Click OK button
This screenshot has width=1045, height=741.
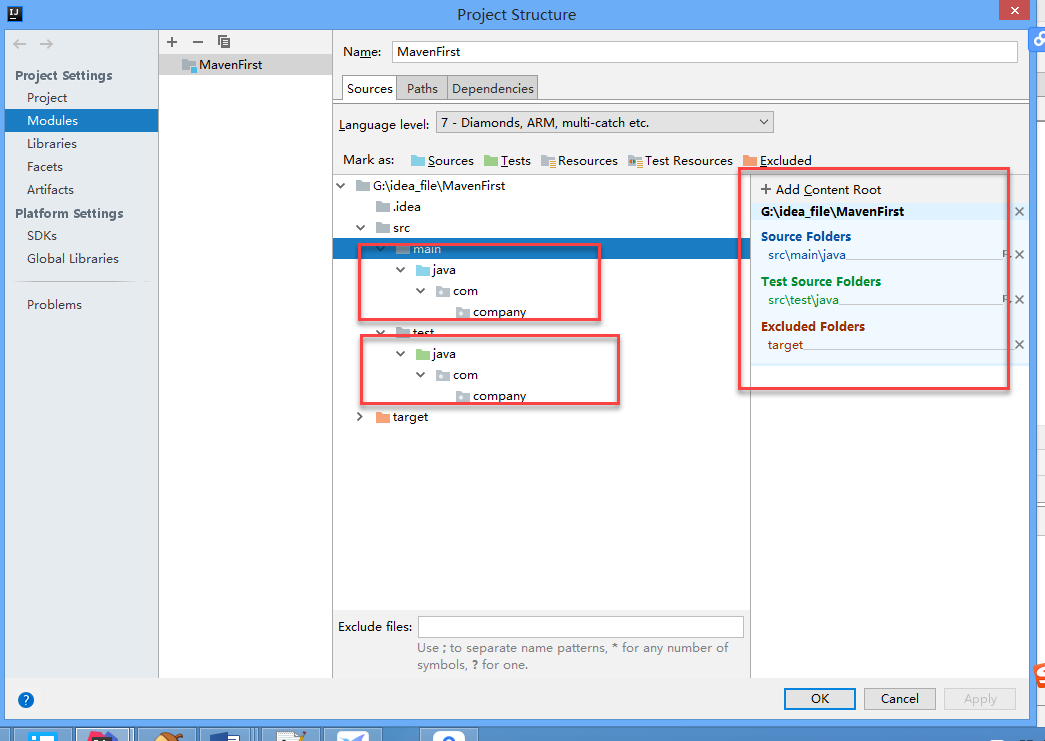tap(820, 698)
